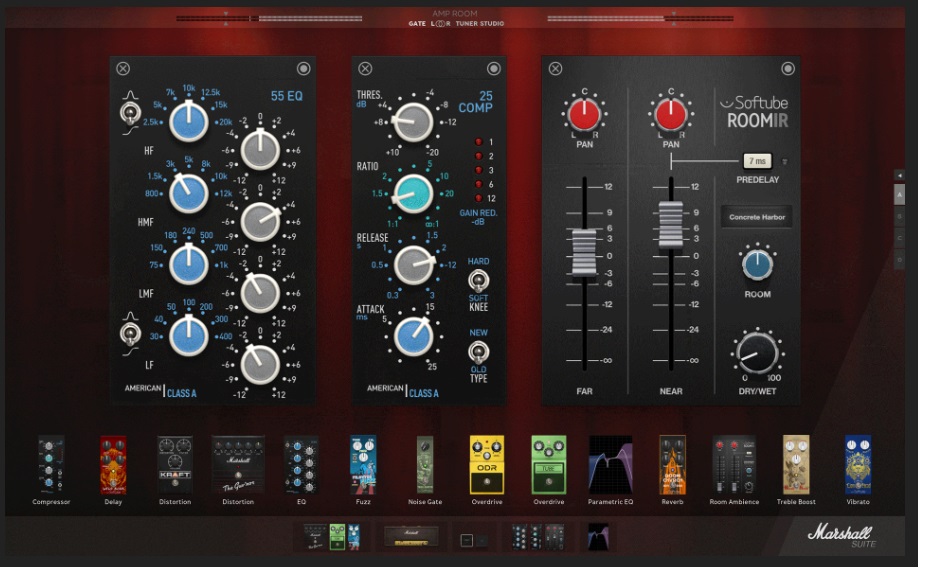This screenshot has height=573, width=926.
Task: Select the orange Reverb pedal
Action: point(673,465)
